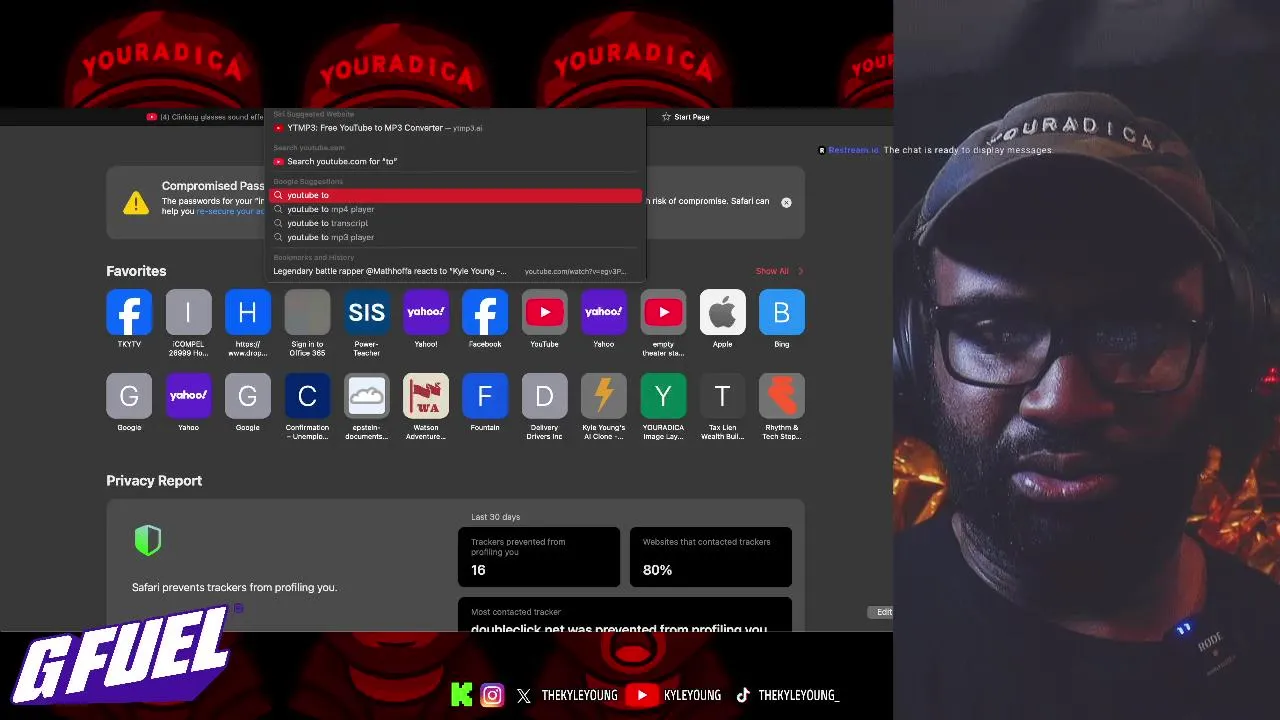Choose 'youtube to transcript' suggestion
Viewport: 1280px width, 720px height.
point(455,223)
